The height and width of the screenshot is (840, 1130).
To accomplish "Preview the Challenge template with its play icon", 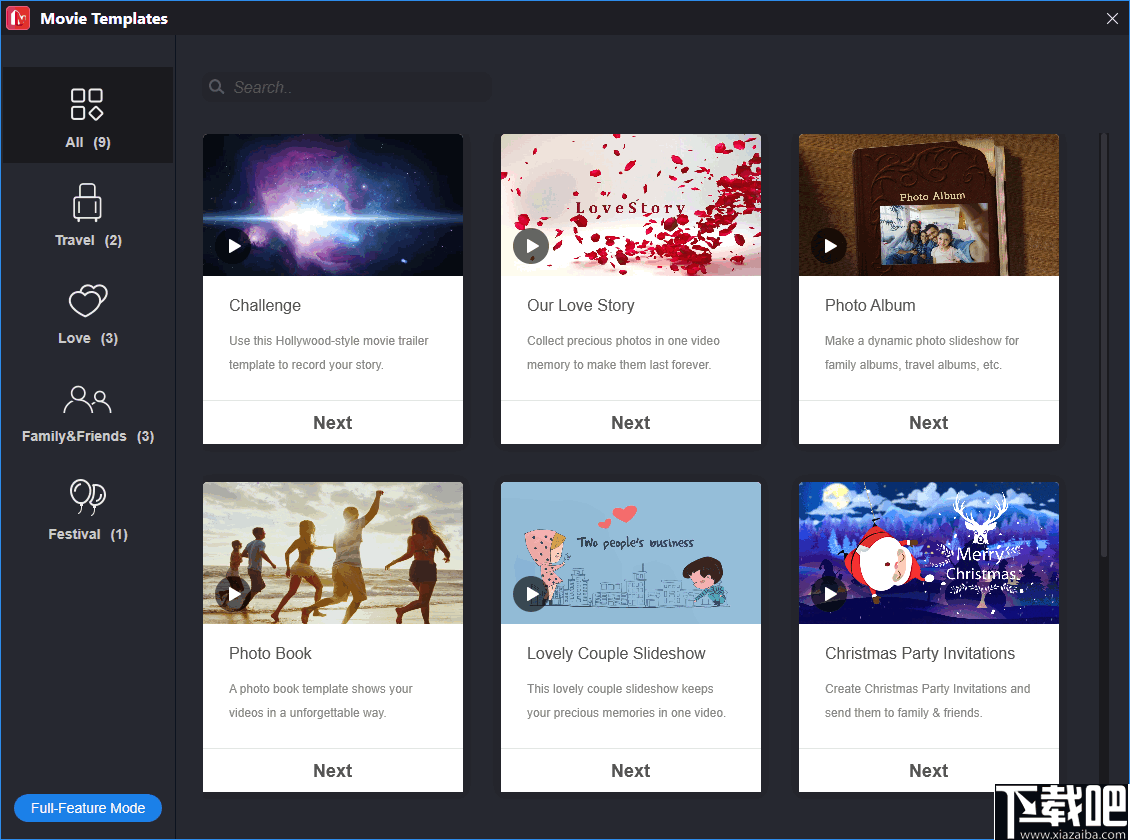I will click(233, 245).
